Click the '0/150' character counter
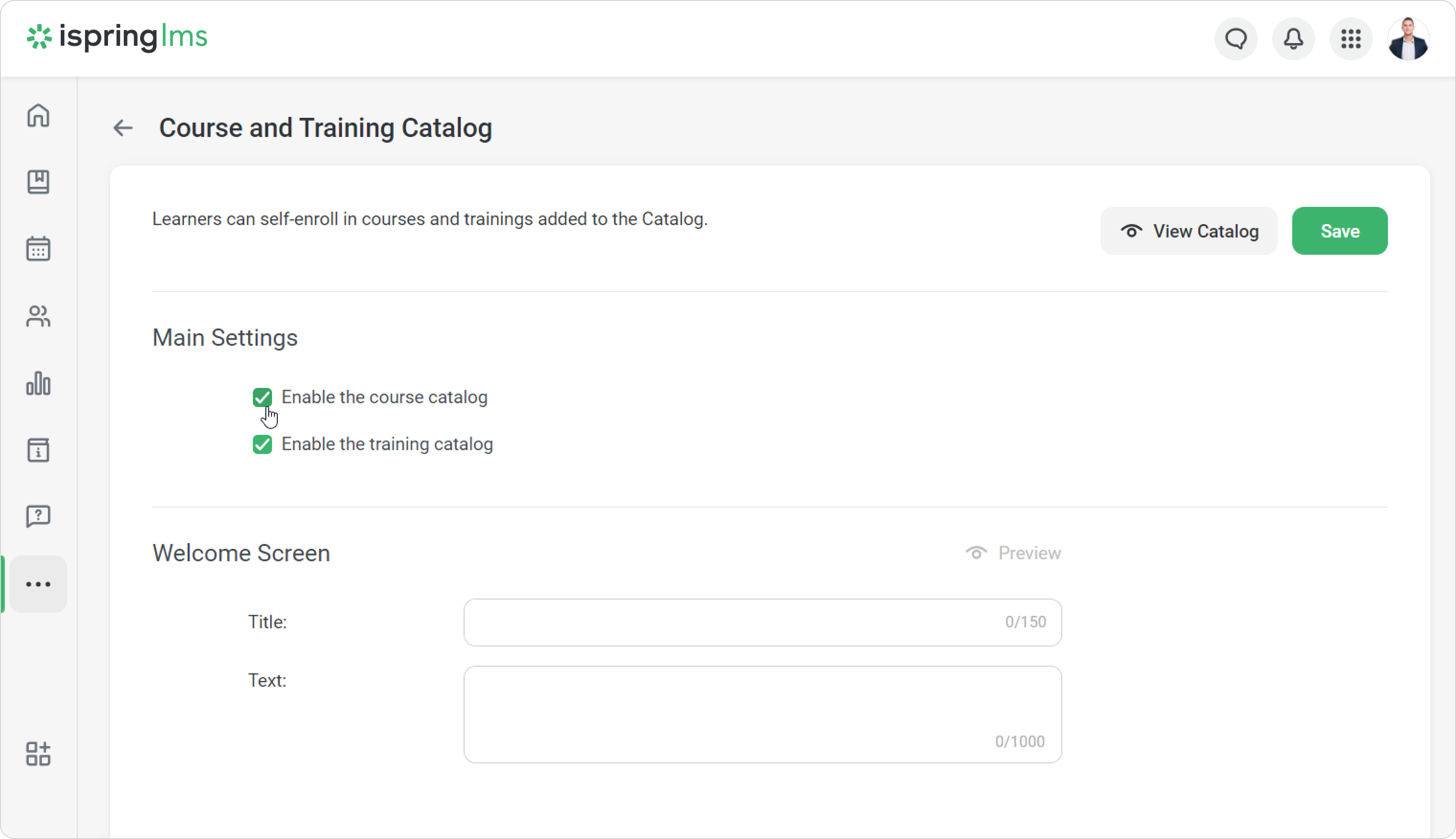Image resolution: width=1456 pixels, height=839 pixels. 1026,622
